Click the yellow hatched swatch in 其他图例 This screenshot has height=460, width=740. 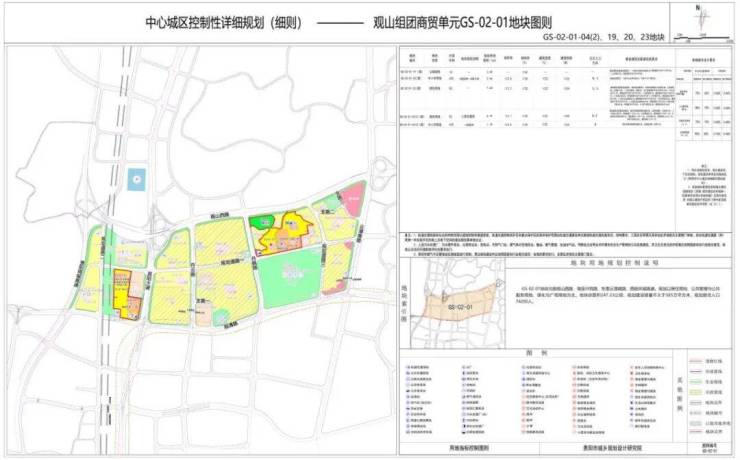point(695,393)
